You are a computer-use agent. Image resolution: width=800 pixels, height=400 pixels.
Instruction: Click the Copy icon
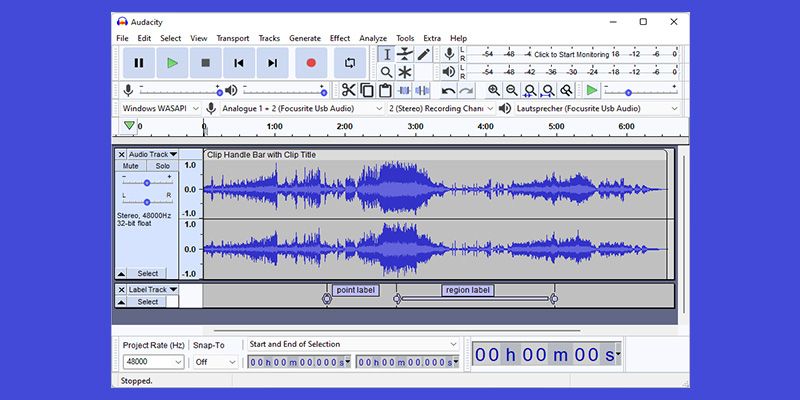point(367,90)
